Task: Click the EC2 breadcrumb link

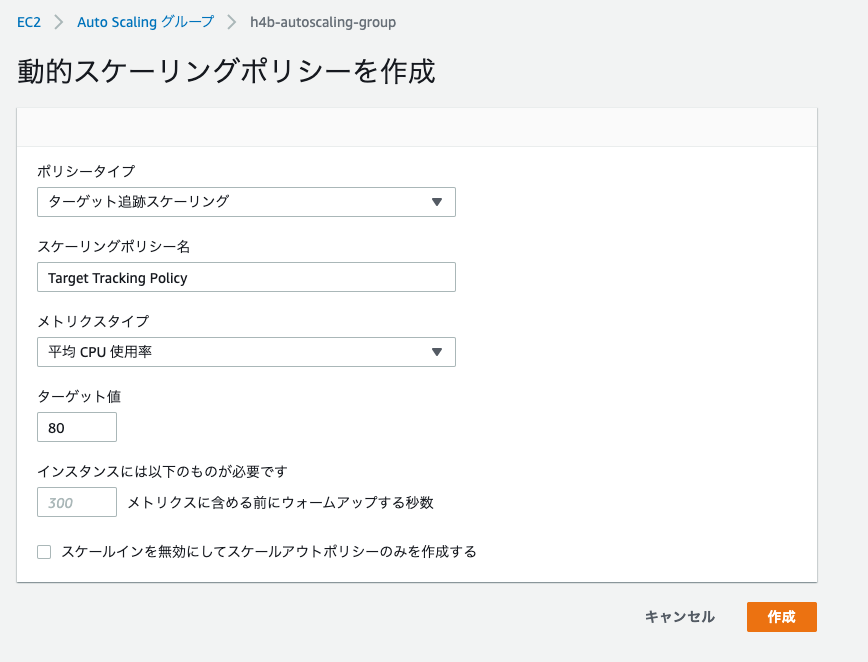Action: 29,22
